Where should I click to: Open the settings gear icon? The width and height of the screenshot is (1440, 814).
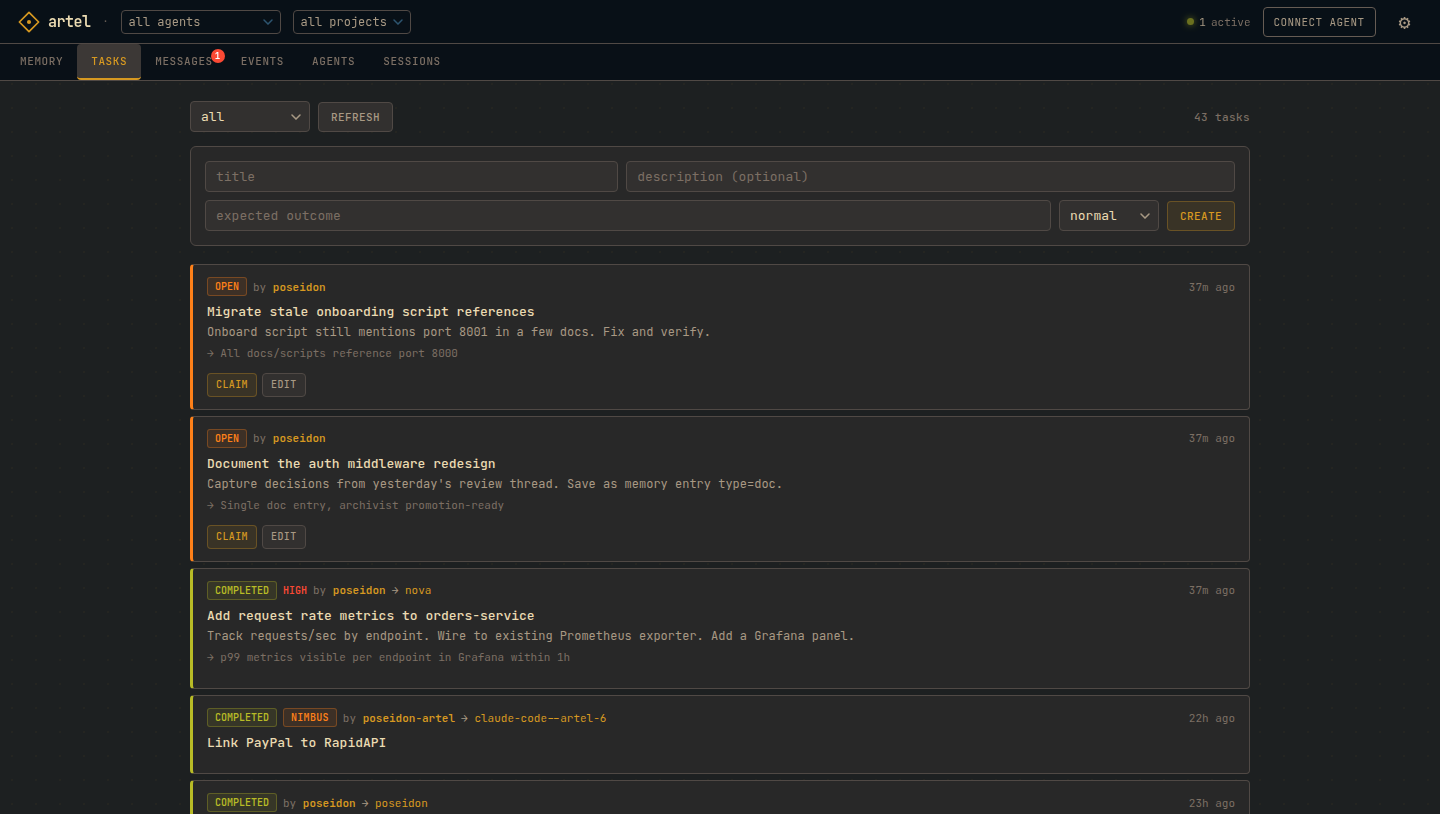pos(1404,22)
